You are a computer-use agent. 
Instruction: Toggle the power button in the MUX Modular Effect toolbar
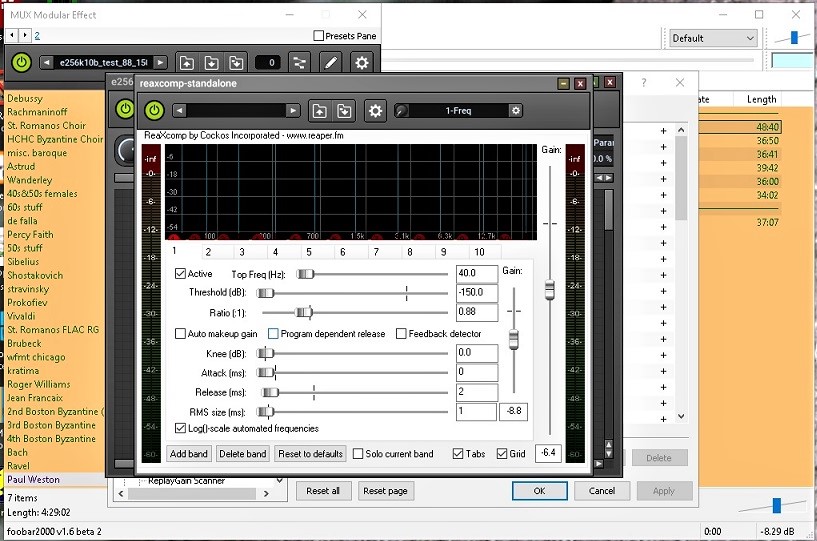click(x=21, y=63)
